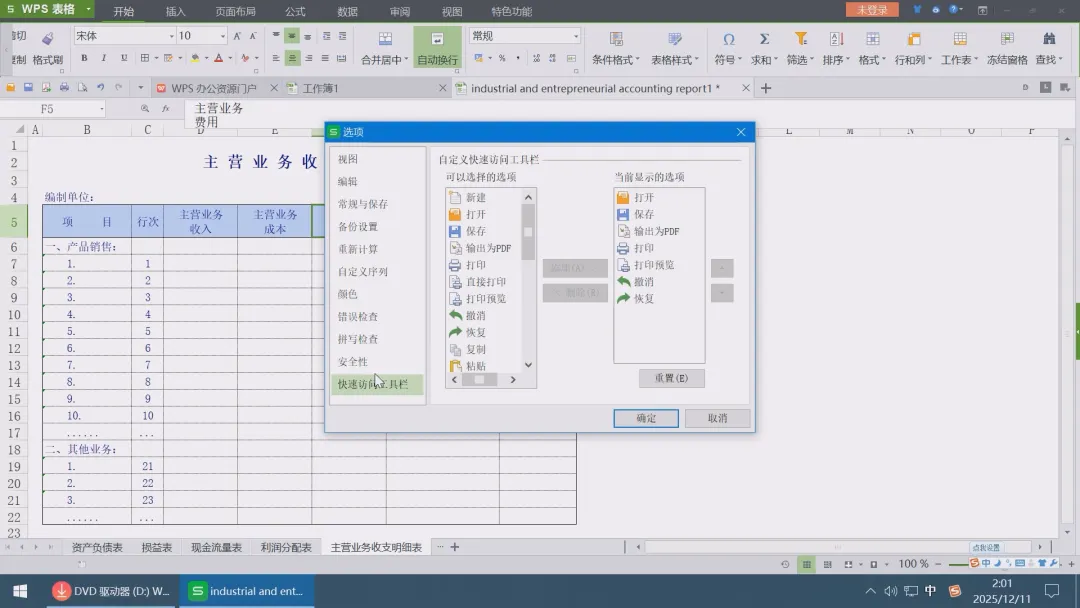Toggle bold formatting in ribbon
The width and height of the screenshot is (1080, 608).
[x=84, y=58]
